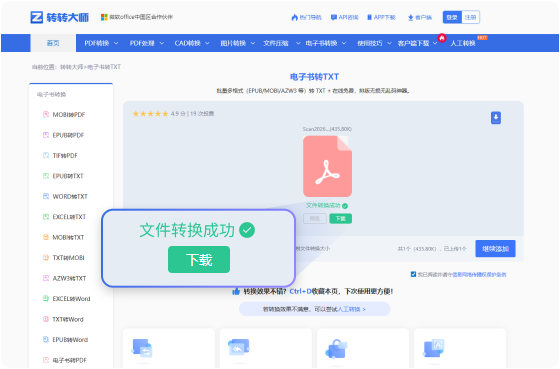This screenshot has height=369, width=560.
Task: Click the blue download-all icon in converter panel
Action: pyautogui.click(x=496, y=118)
